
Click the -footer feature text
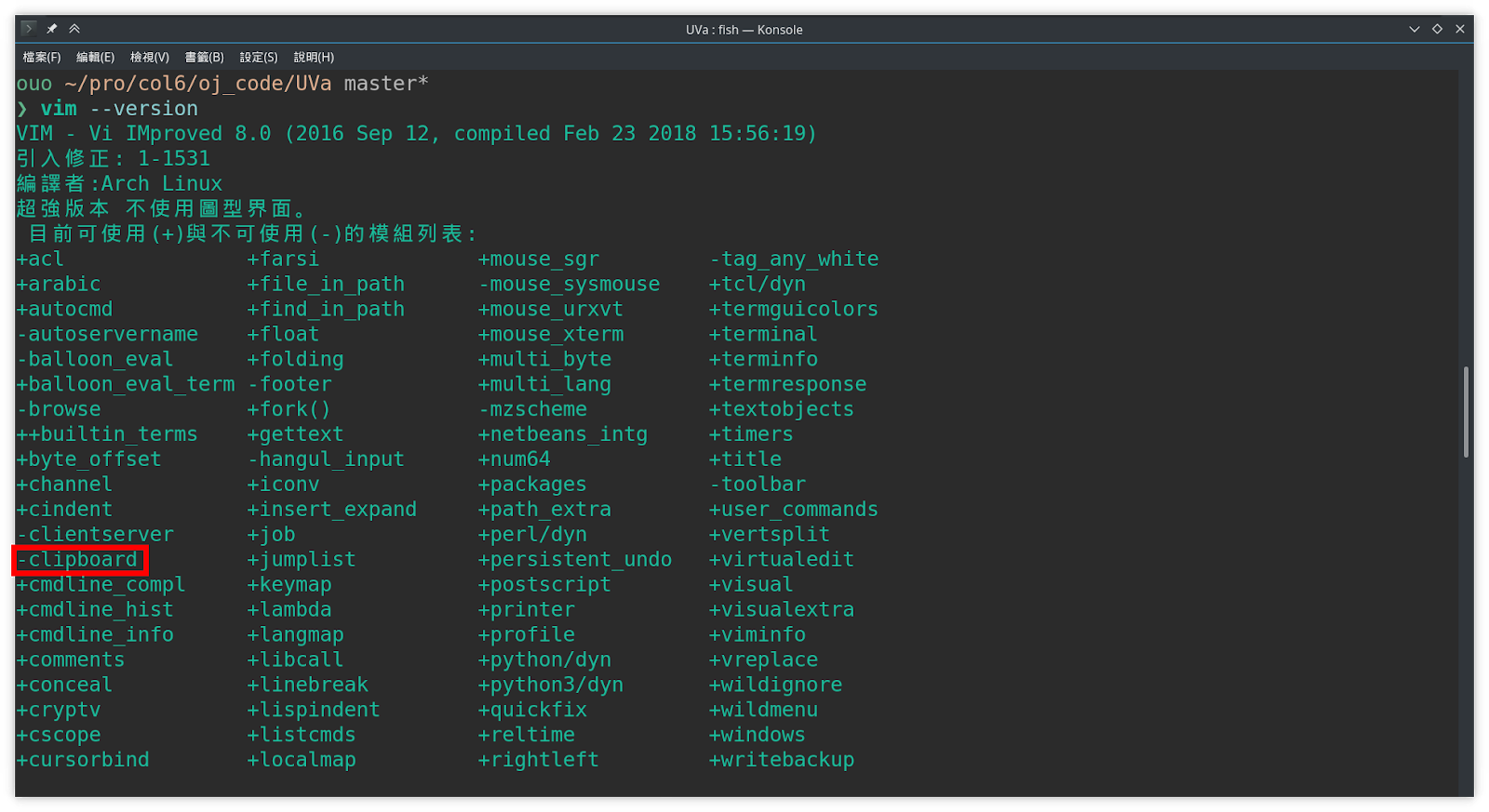coord(289,385)
